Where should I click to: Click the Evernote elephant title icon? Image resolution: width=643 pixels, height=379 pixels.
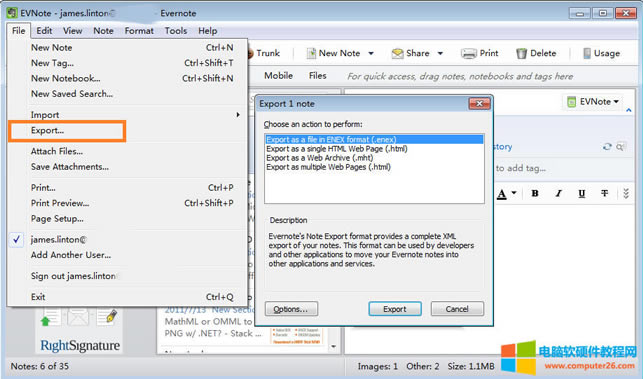pyautogui.click(x=11, y=13)
